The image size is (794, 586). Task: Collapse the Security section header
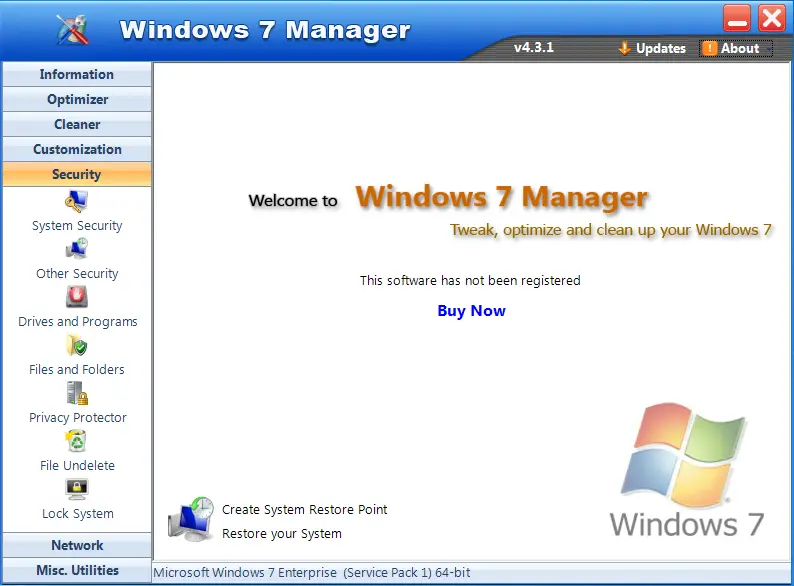[x=77, y=174]
